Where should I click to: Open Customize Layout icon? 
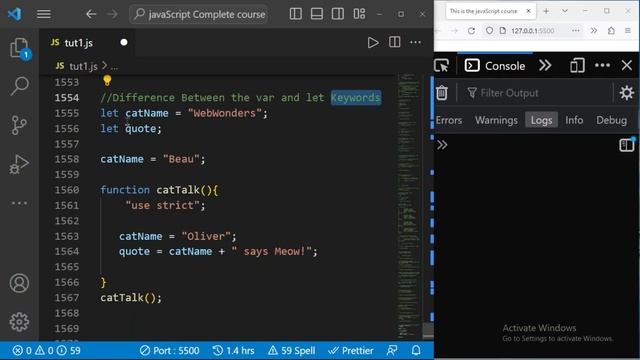click(359, 14)
